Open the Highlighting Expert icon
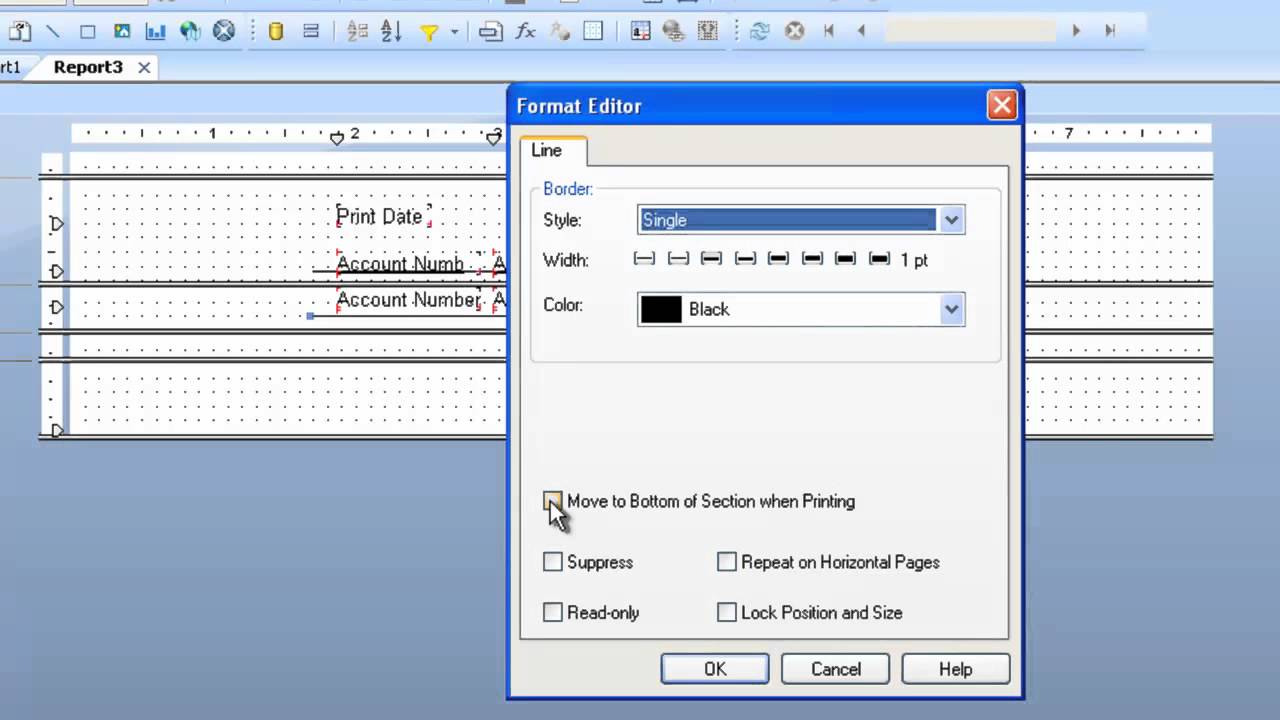This screenshot has height=720, width=1280. [640, 31]
